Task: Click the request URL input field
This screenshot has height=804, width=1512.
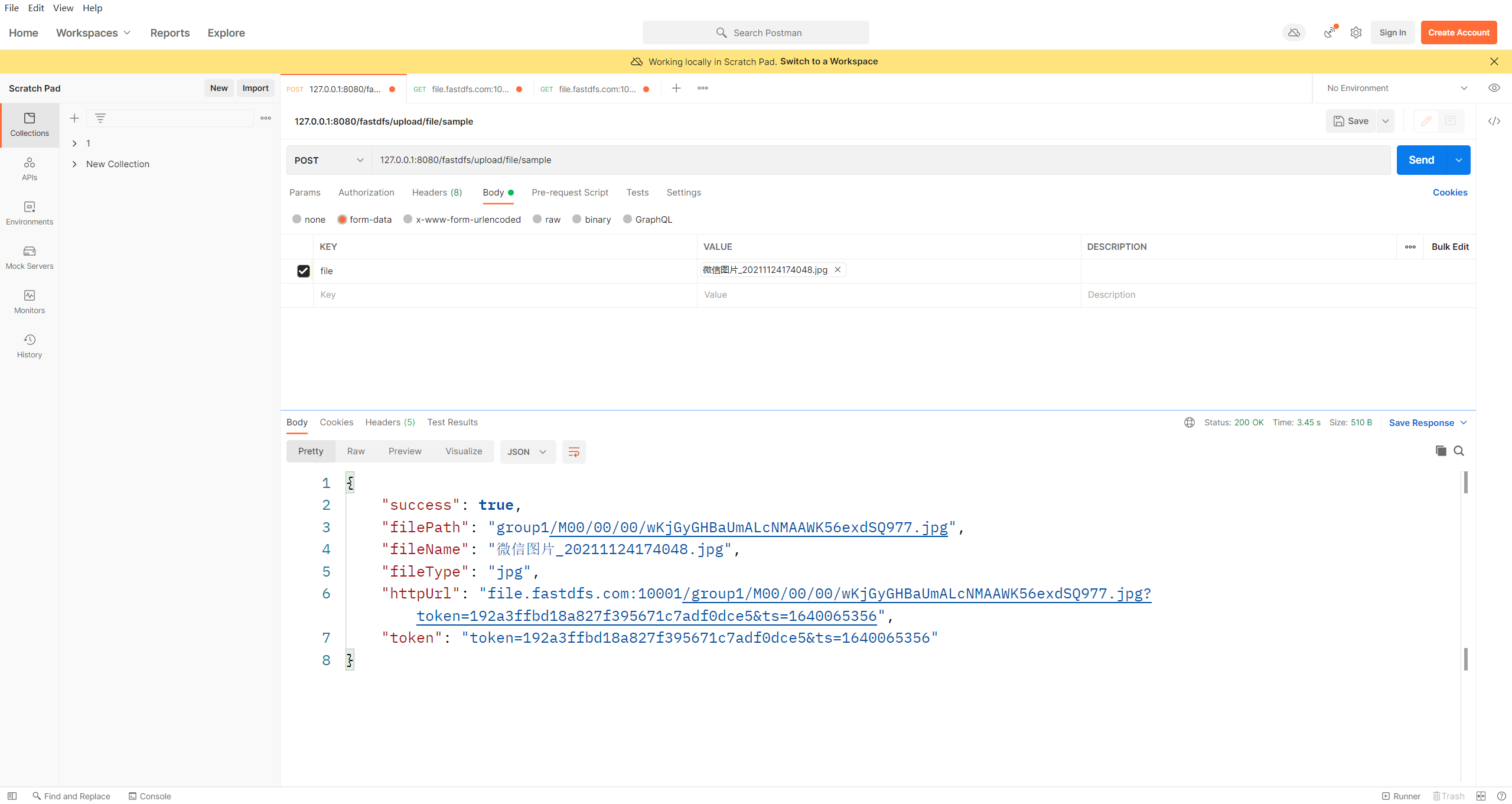Action: (x=880, y=160)
